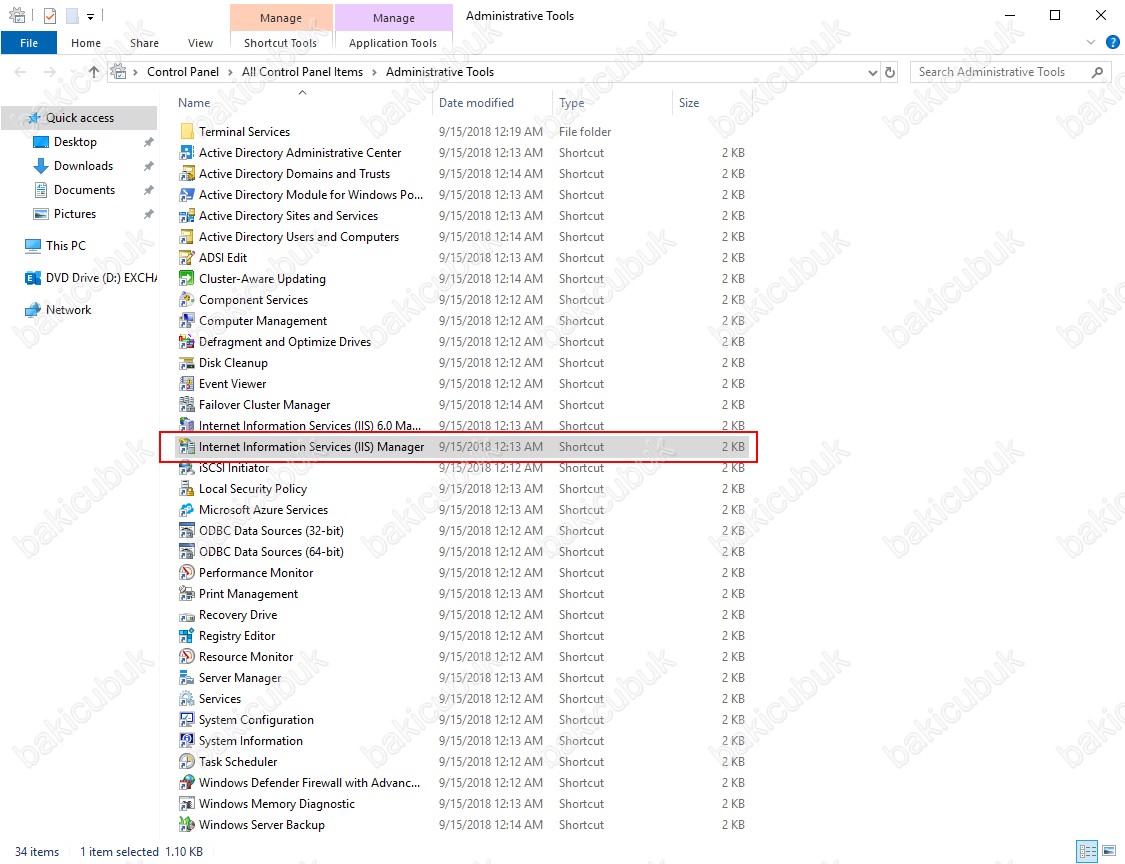1125x864 pixels.
Task: Go up one folder level
Action: pyautogui.click(x=94, y=72)
